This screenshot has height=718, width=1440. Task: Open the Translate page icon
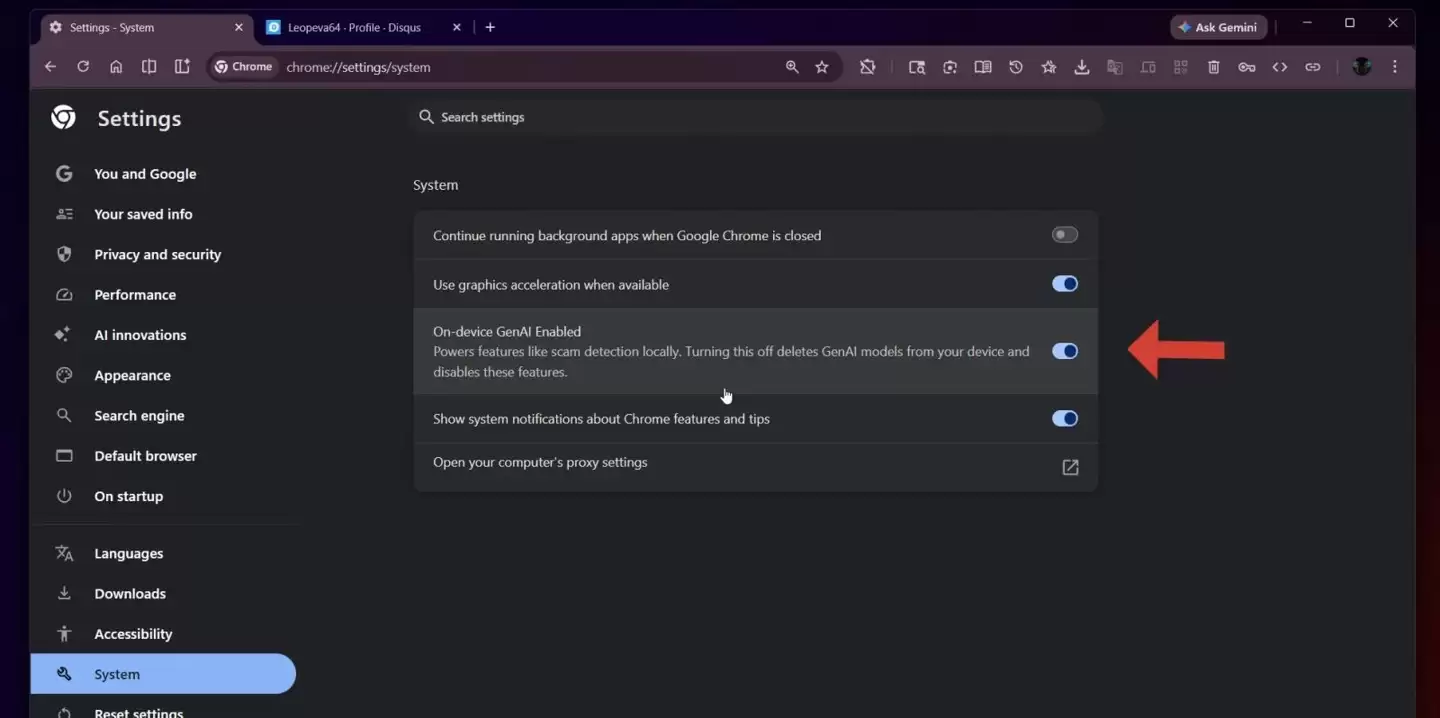(1115, 66)
